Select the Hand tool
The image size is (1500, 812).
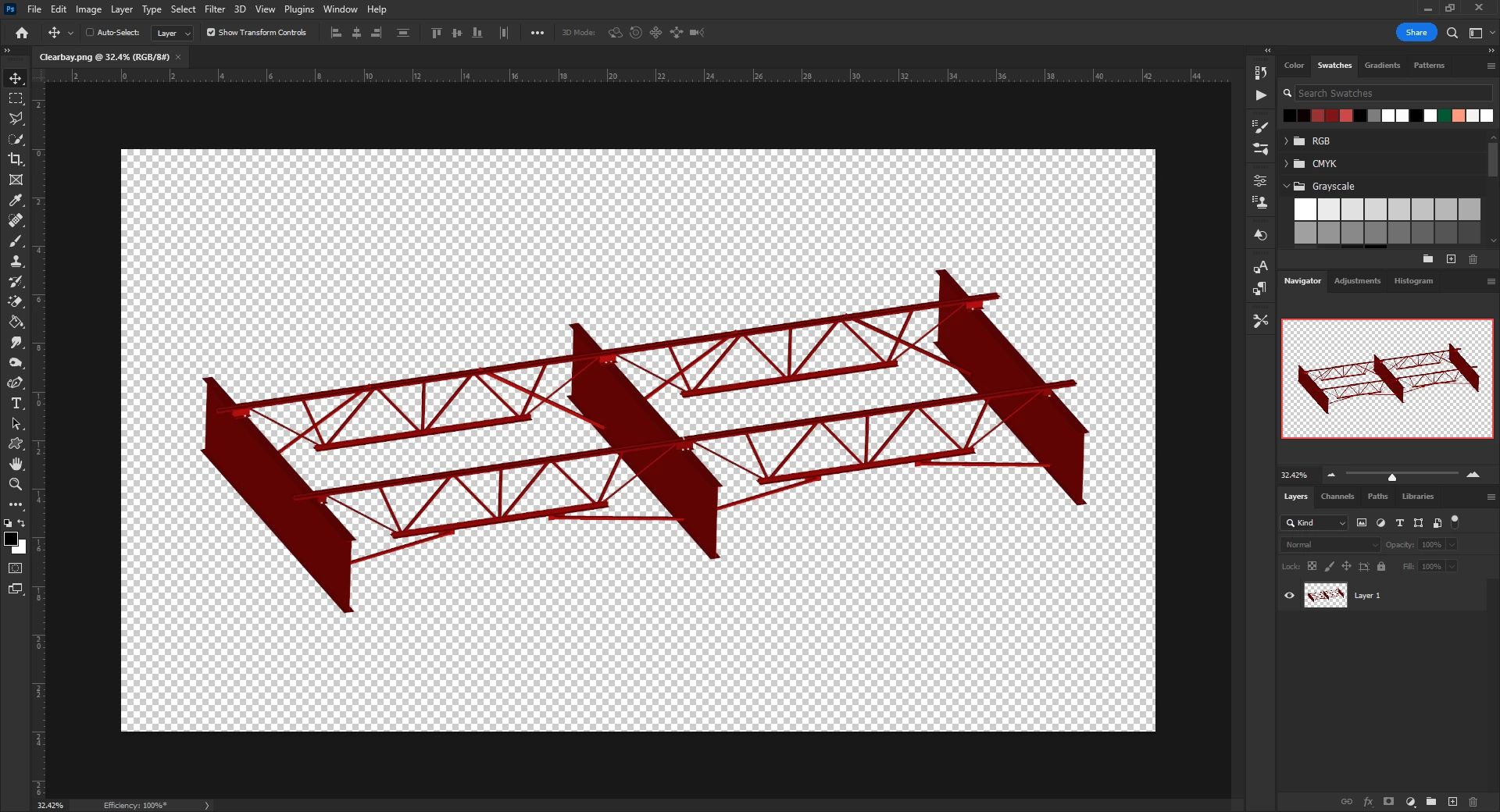pos(16,464)
